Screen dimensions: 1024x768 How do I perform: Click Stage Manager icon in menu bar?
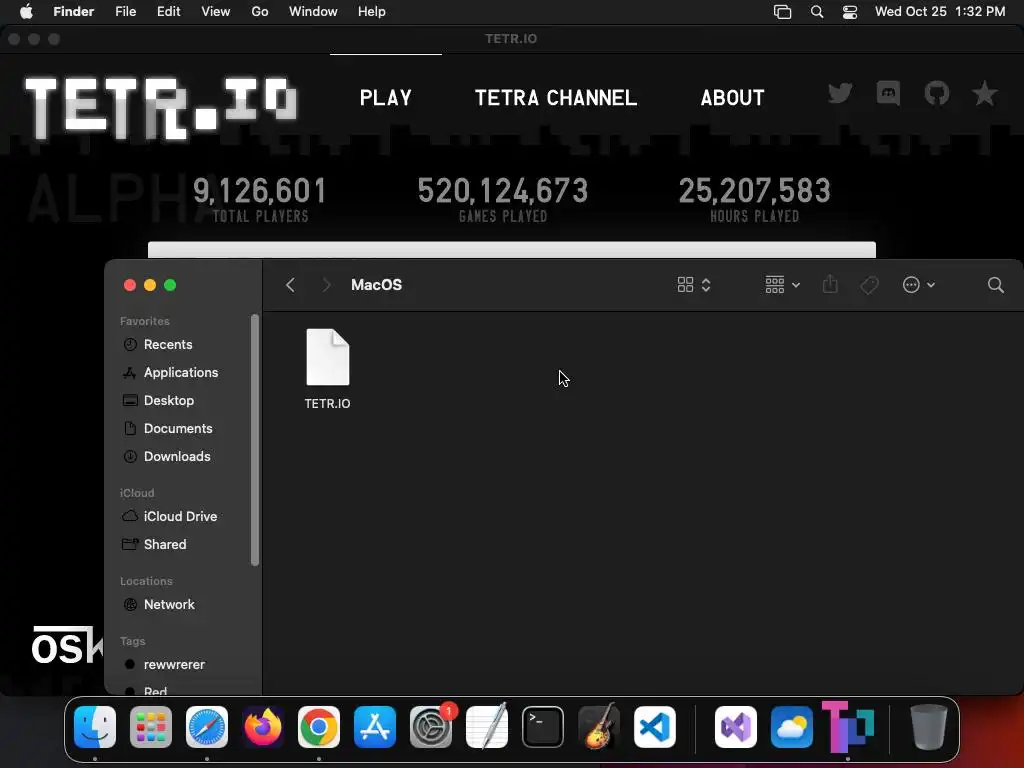(x=782, y=12)
